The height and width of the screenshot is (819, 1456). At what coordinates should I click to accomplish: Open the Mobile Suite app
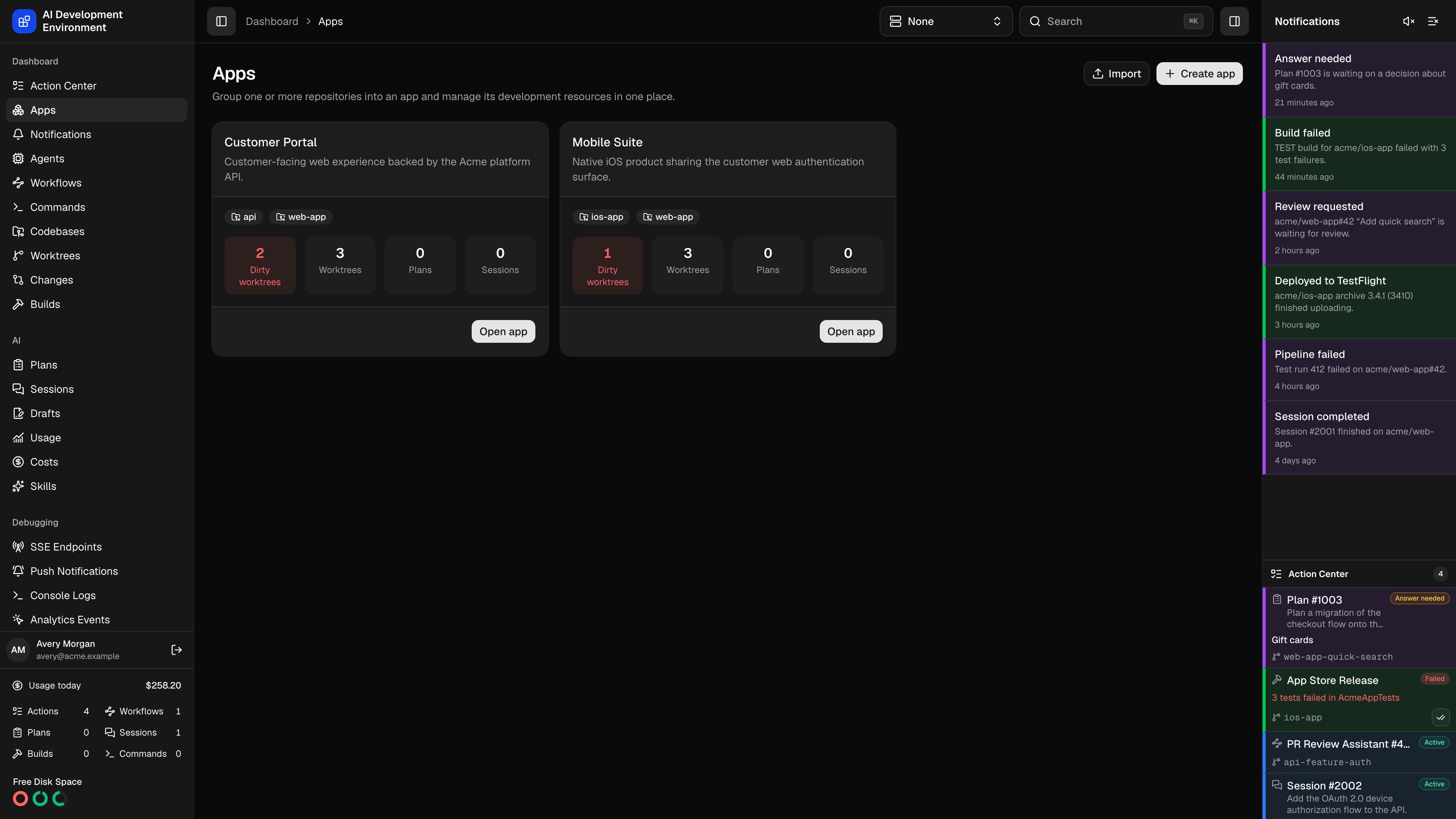pyautogui.click(x=850, y=331)
